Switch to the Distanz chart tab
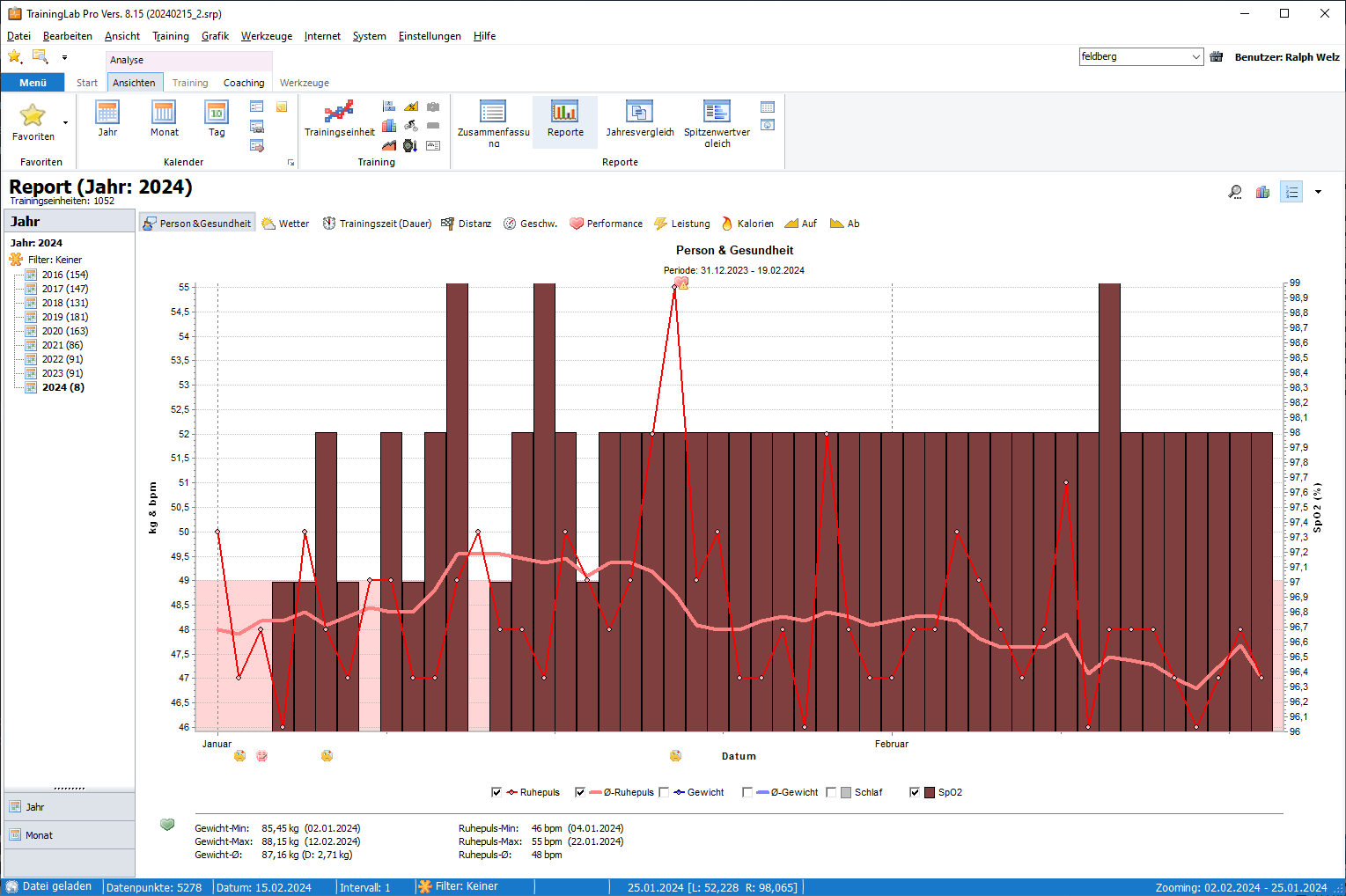The height and width of the screenshot is (896, 1346). coord(467,224)
